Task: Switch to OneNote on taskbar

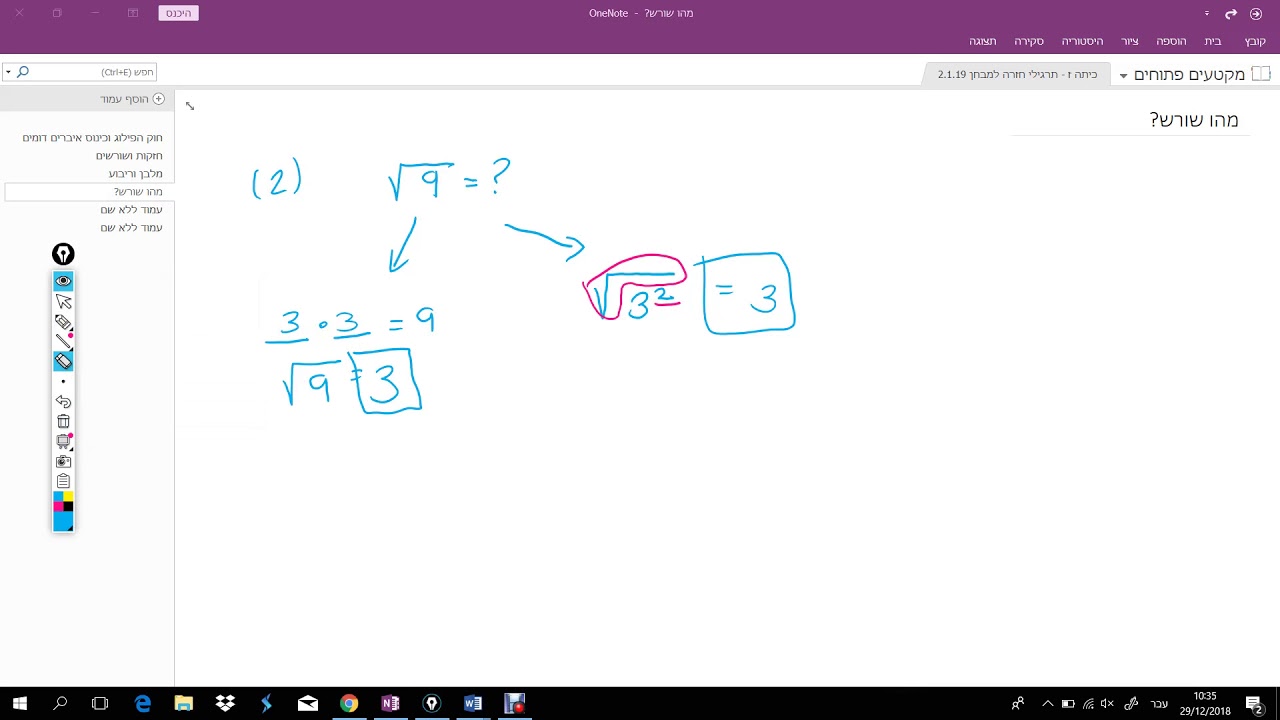Action: tap(390, 703)
